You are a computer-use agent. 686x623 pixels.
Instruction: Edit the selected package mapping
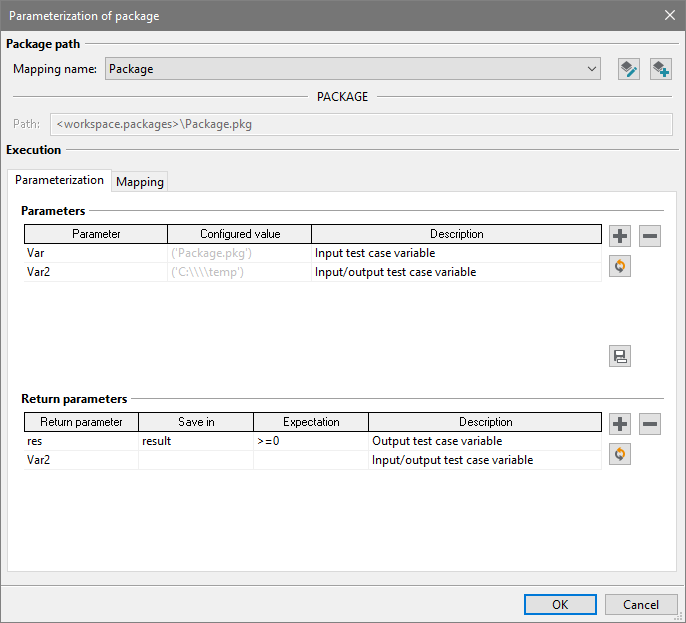click(629, 69)
